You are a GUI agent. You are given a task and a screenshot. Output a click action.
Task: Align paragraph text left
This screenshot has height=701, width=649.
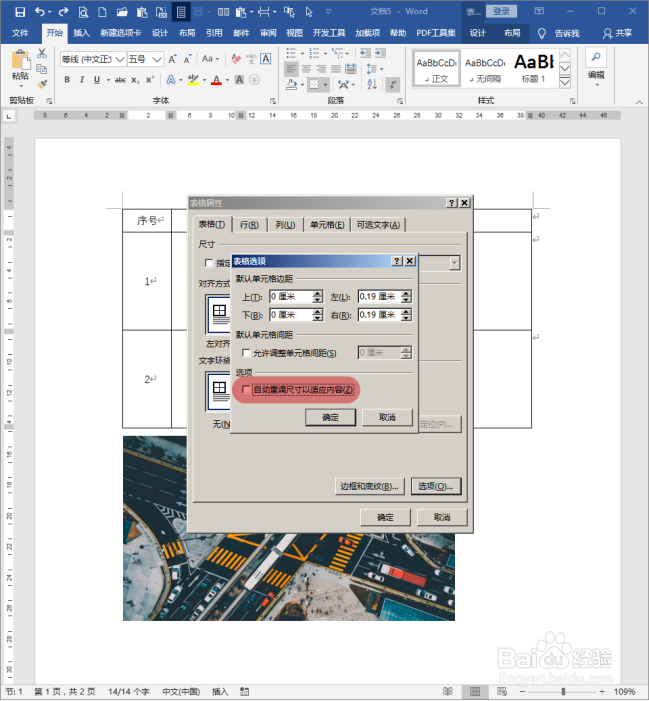[291, 69]
